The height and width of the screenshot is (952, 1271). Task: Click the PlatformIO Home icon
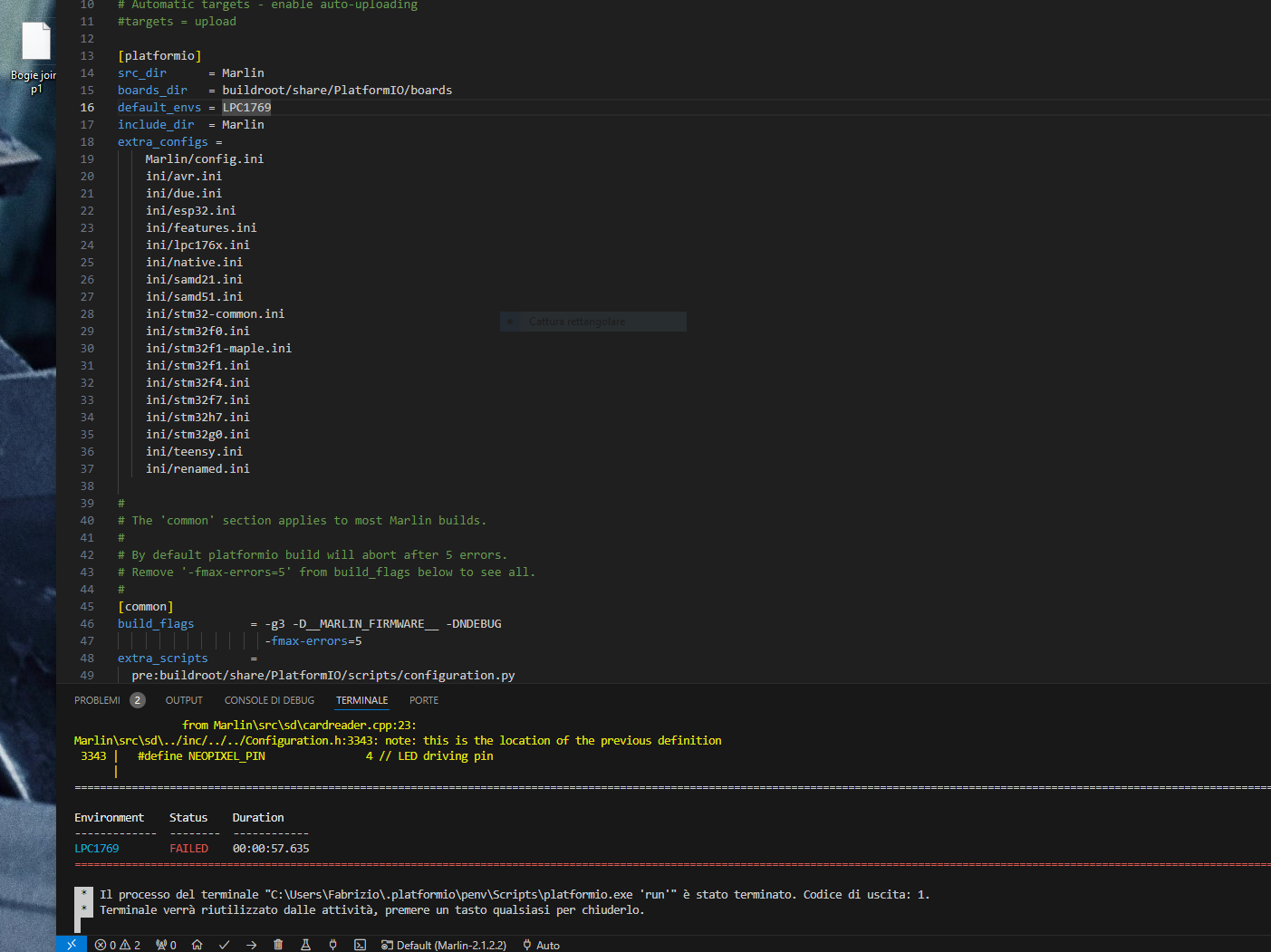point(197,945)
